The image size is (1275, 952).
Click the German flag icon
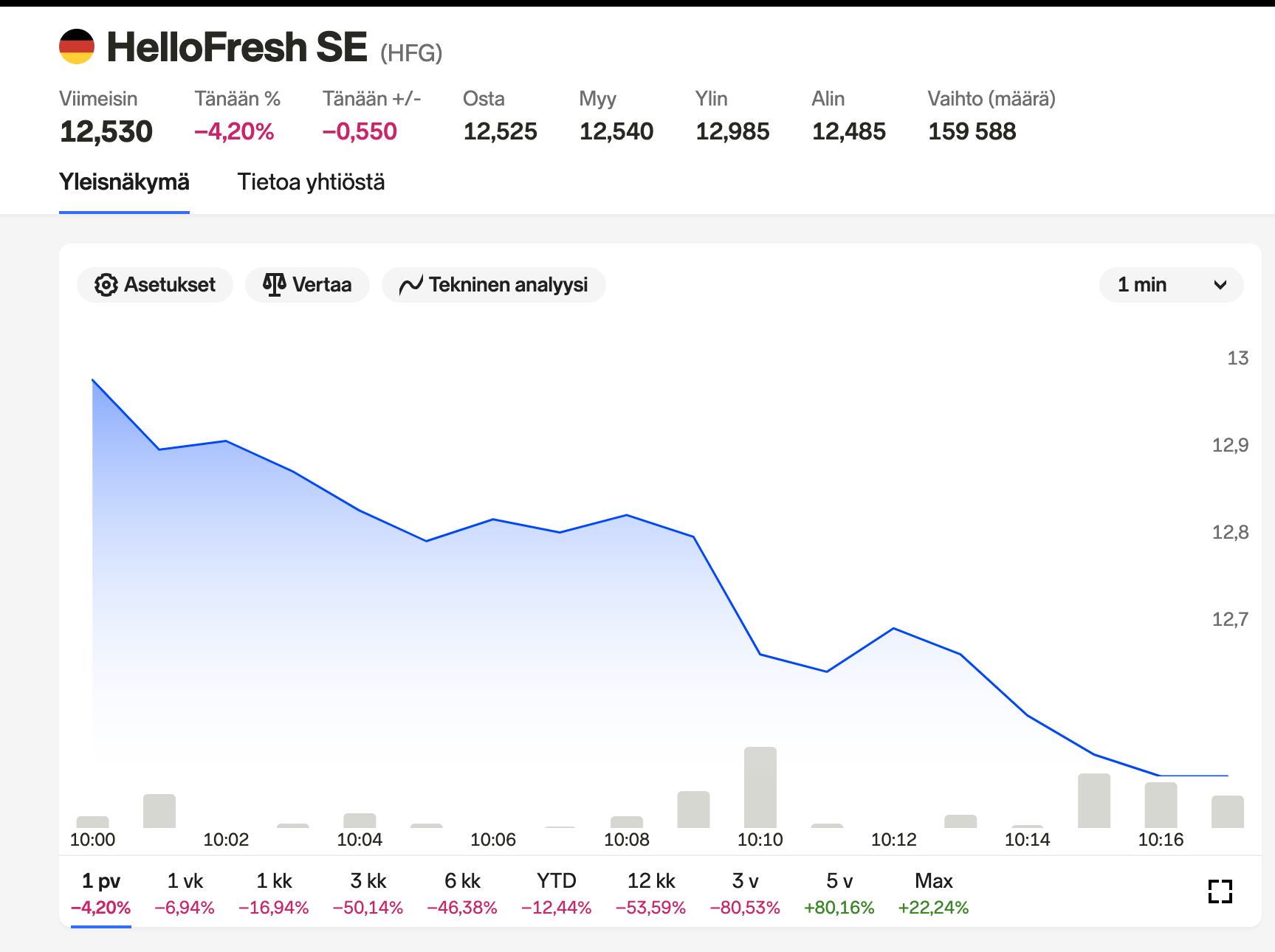[77, 47]
